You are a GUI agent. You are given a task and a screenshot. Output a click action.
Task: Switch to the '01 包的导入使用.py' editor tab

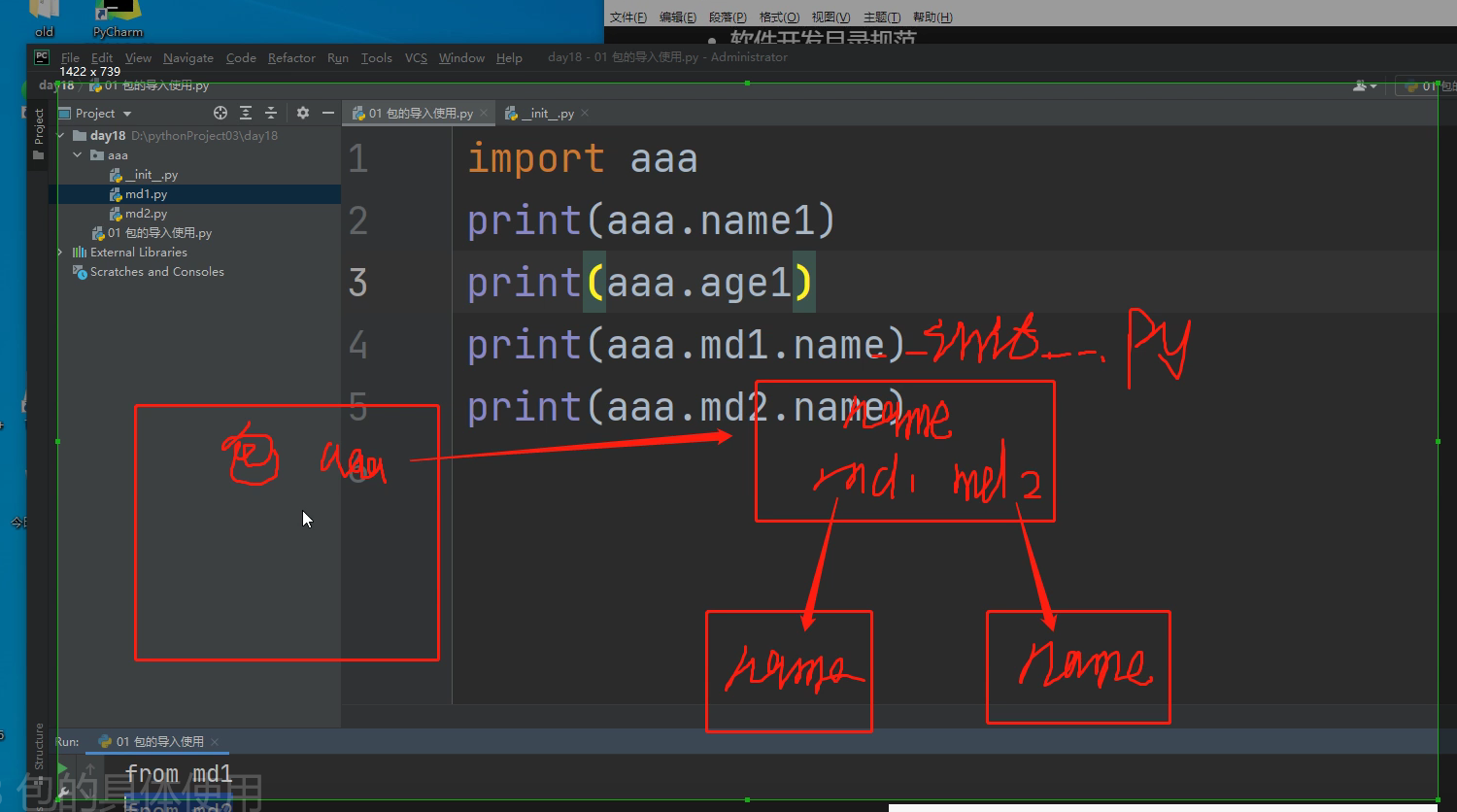coord(420,114)
